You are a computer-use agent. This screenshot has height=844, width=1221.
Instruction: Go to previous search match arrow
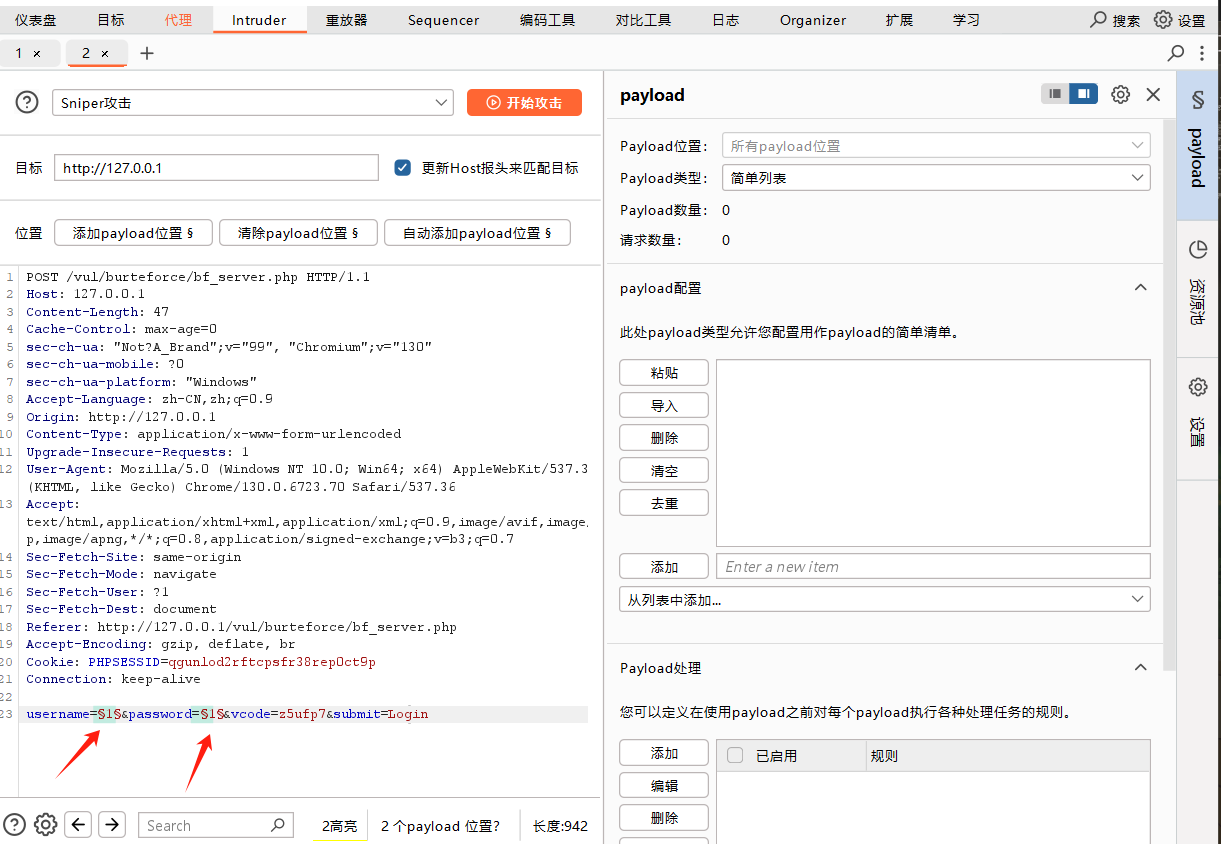[x=78, y=824]
